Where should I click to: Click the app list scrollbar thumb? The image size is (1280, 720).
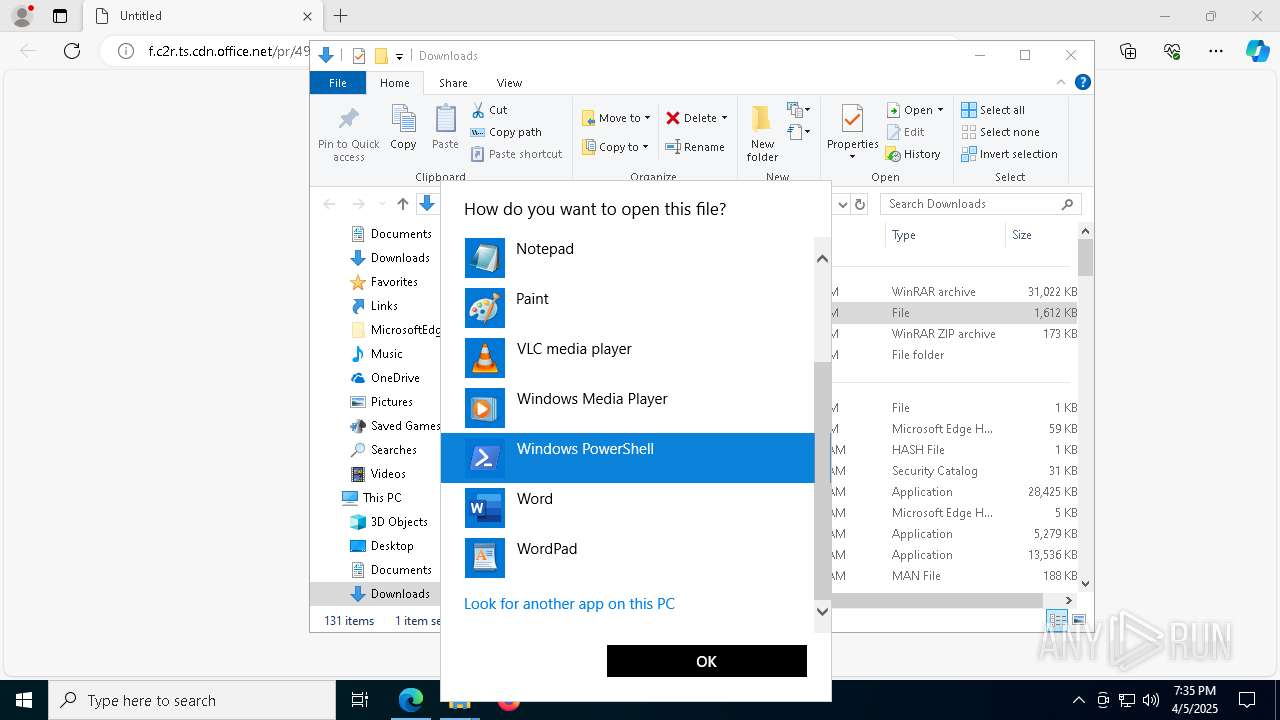pyautogui.click(x=823, y=480)
